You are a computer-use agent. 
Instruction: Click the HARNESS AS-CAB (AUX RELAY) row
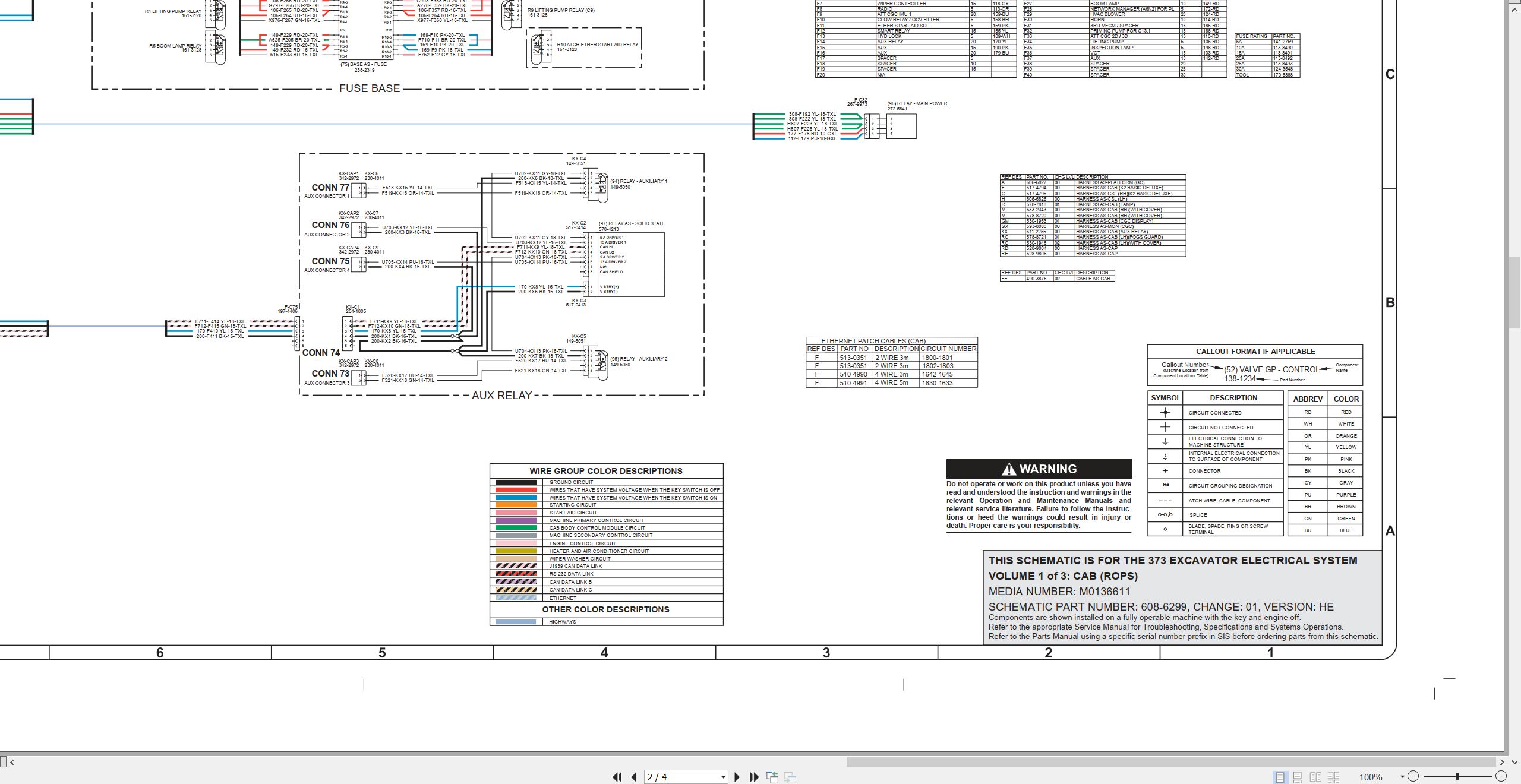pos(1093,232)
